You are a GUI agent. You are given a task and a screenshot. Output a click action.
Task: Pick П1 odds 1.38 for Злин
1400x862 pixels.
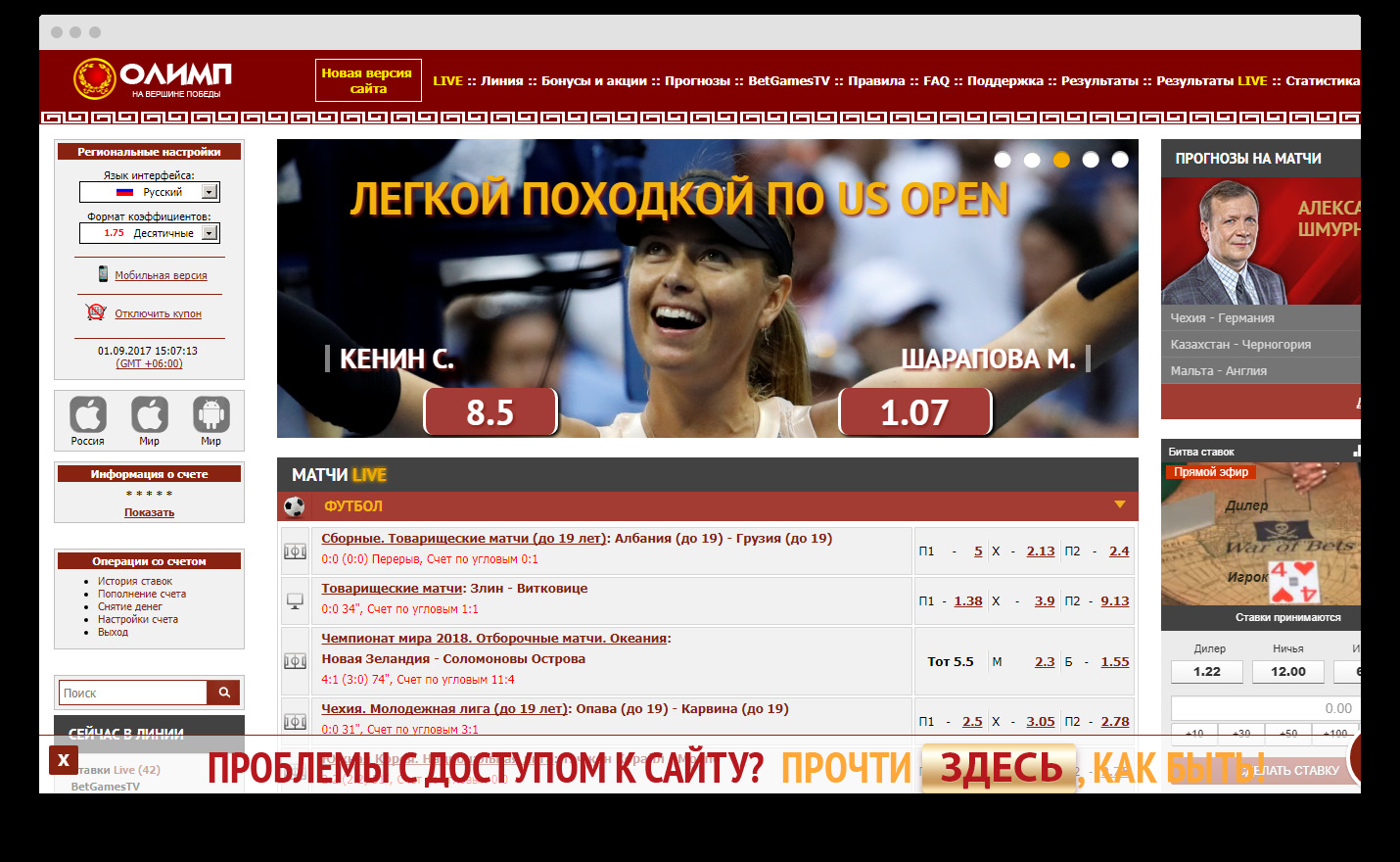(968, 600)
